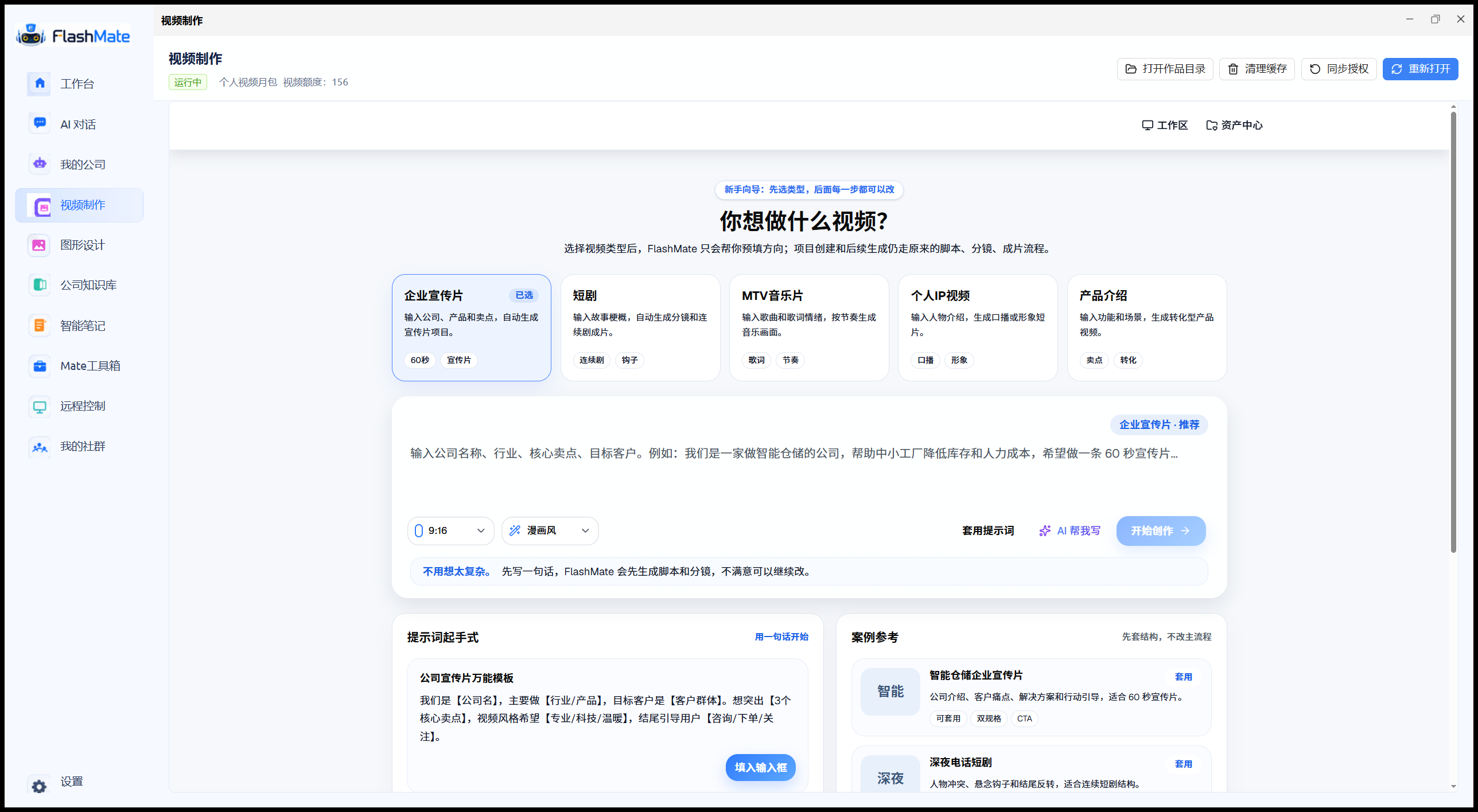
Task: Click the folder icon on 打开作品目录
Action: click(1131, 69)
